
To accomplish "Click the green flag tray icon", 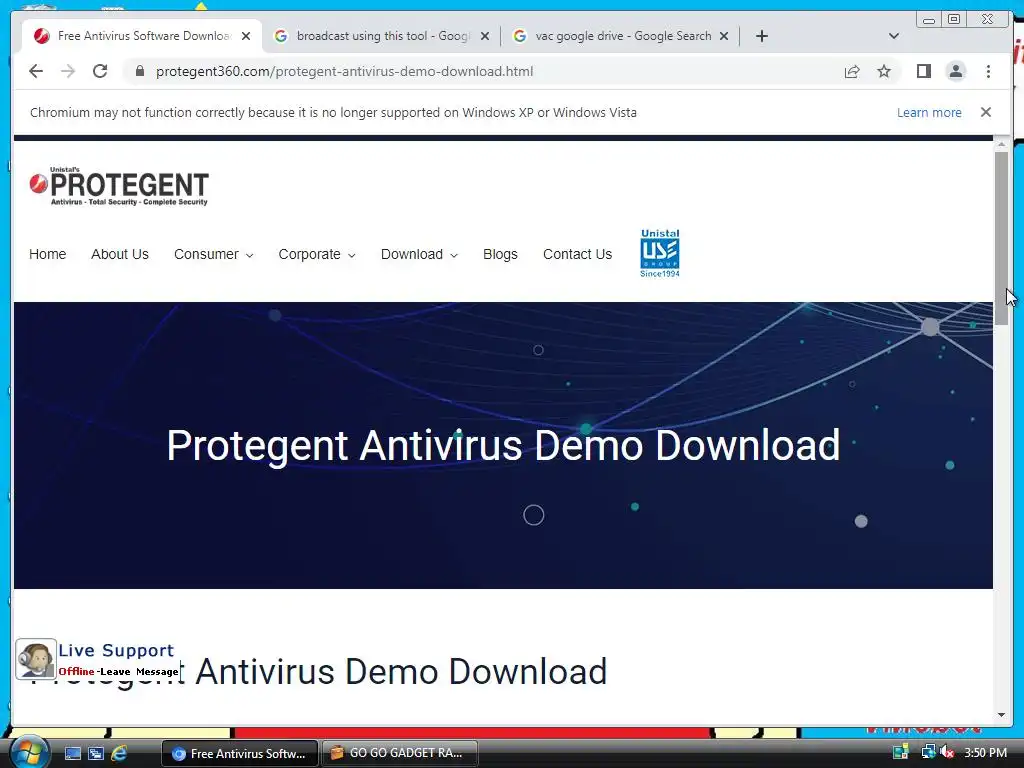I will tap(901, 752).
